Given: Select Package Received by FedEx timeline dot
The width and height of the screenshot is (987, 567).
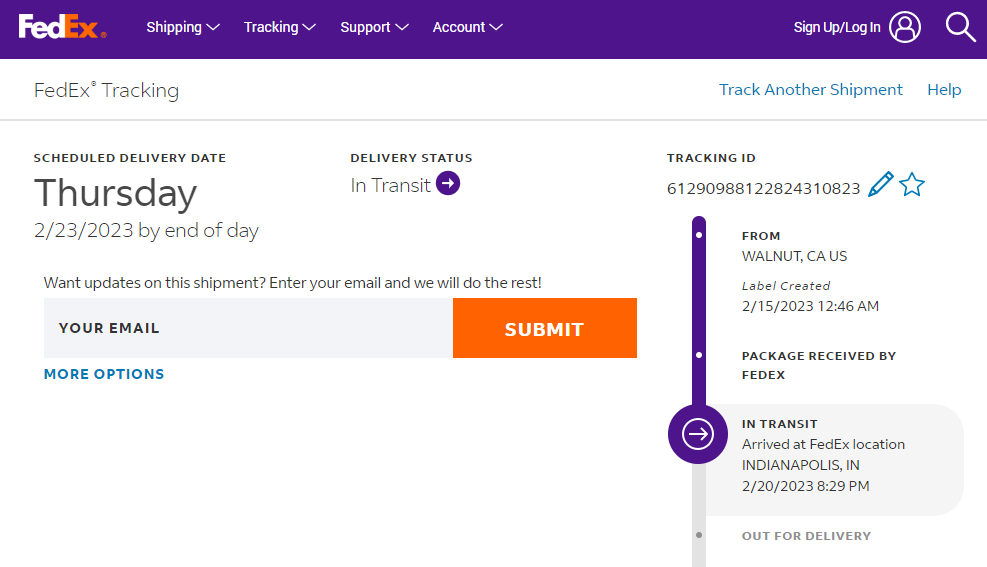Looking at the screenshot, I should 698,355.
